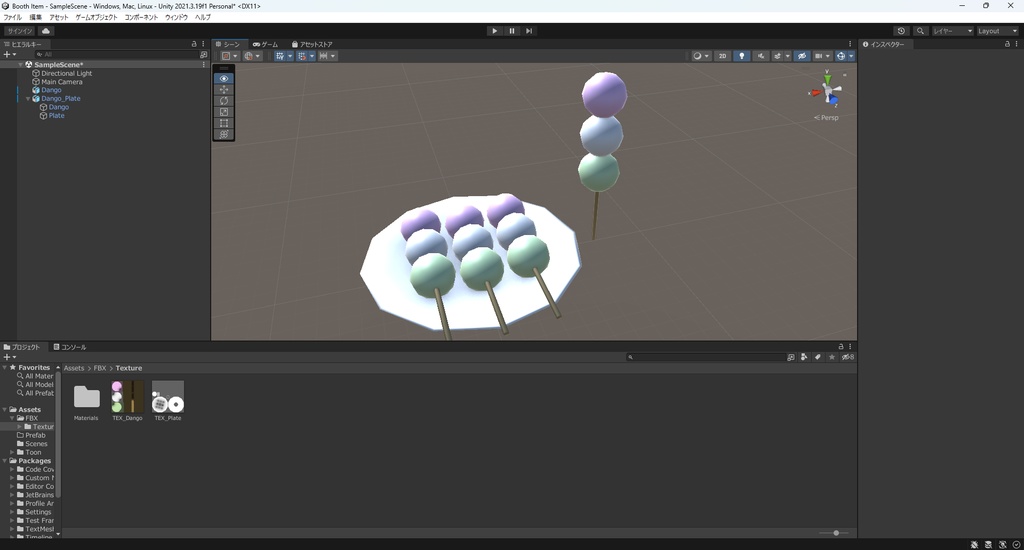1024x550 pixels.
Task: Click the Pause button
Action: click(x=512, y=31)
